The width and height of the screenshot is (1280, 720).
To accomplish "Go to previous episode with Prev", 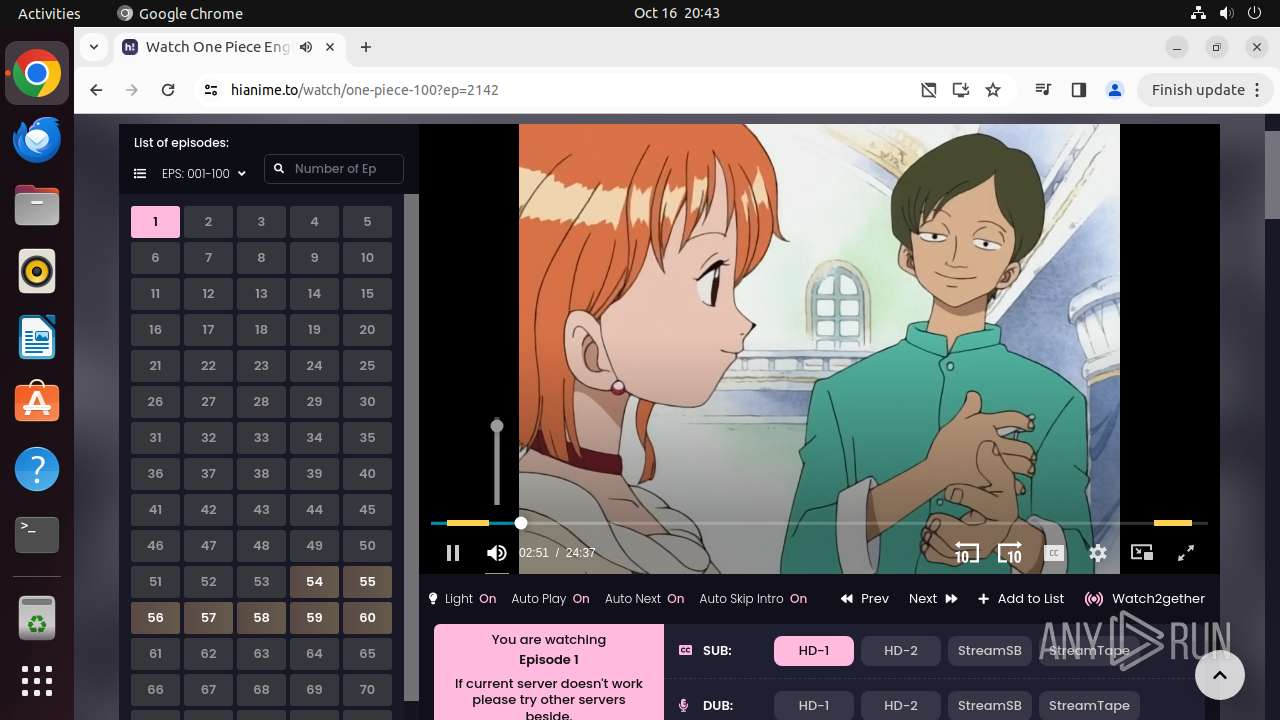I will (x=865, y=599).
